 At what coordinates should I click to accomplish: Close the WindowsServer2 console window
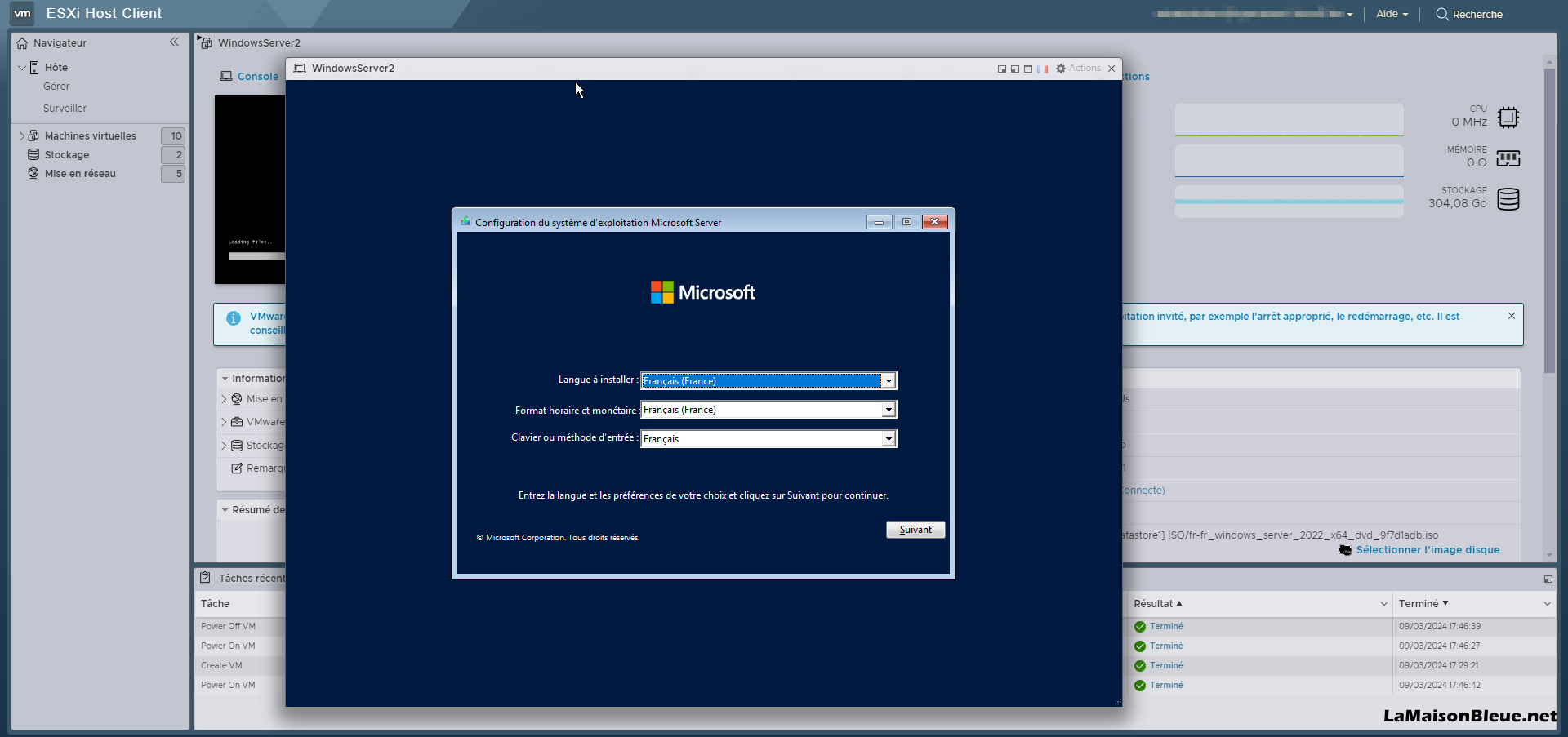1111,69
